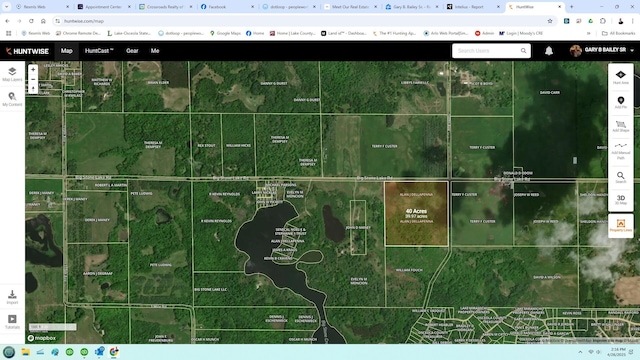Reload the page with browser refresh
The image size is (640, 360).
[31, 21]
